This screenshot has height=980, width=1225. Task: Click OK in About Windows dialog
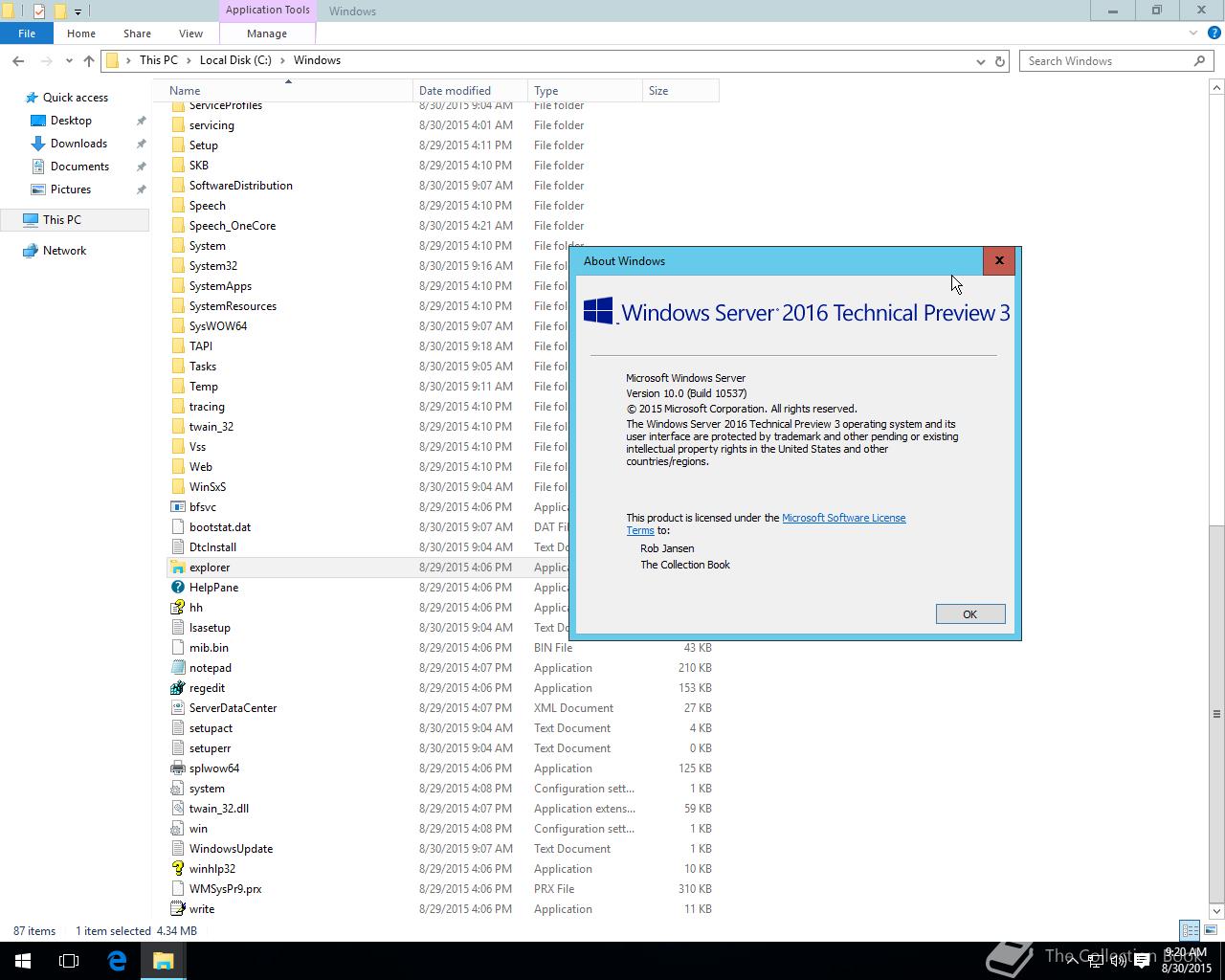coord(970,614)
